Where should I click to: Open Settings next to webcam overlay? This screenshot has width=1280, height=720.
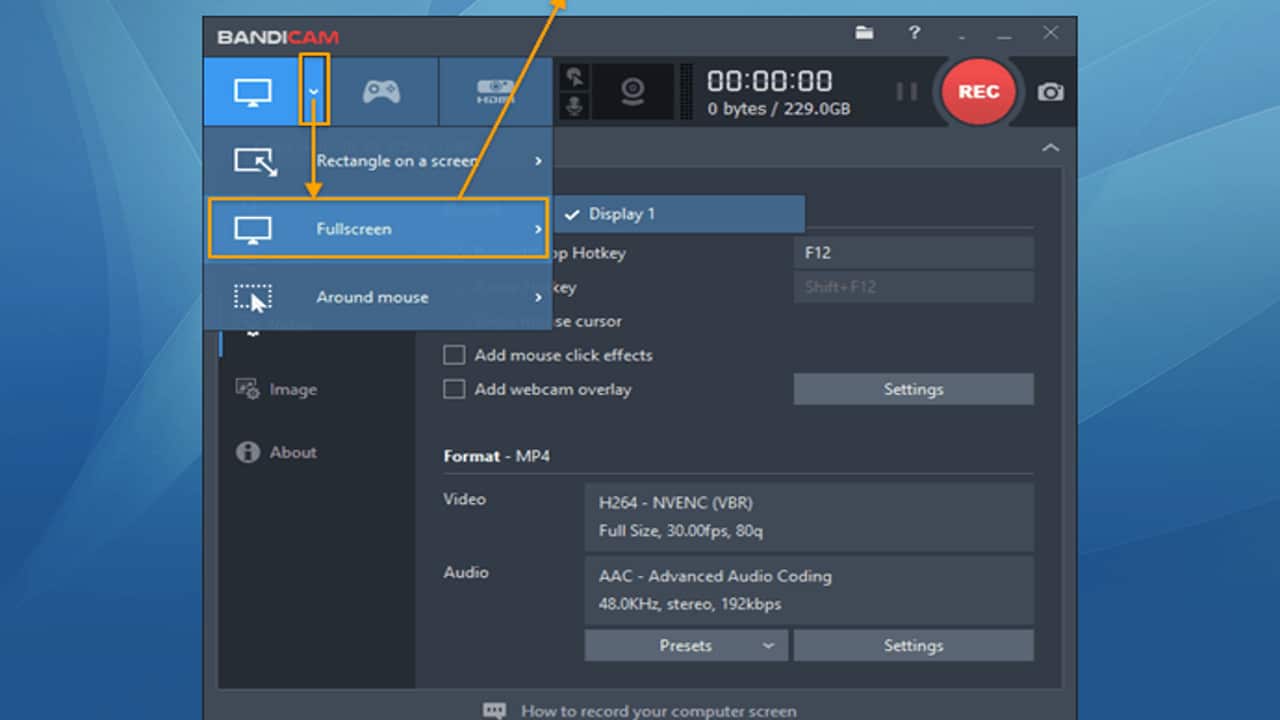click(913, 389)
